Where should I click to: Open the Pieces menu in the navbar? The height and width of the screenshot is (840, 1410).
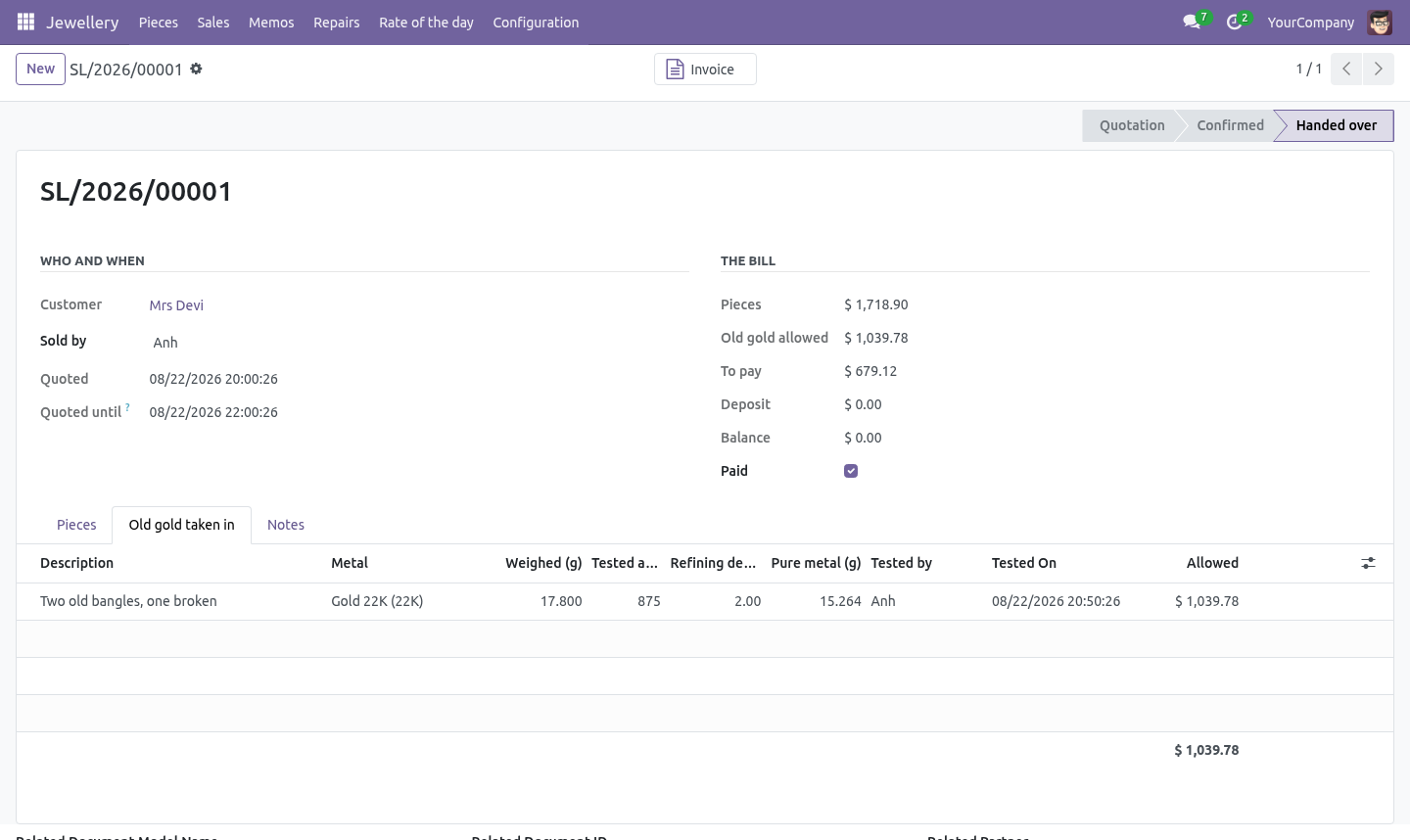[x=159, y=22]
